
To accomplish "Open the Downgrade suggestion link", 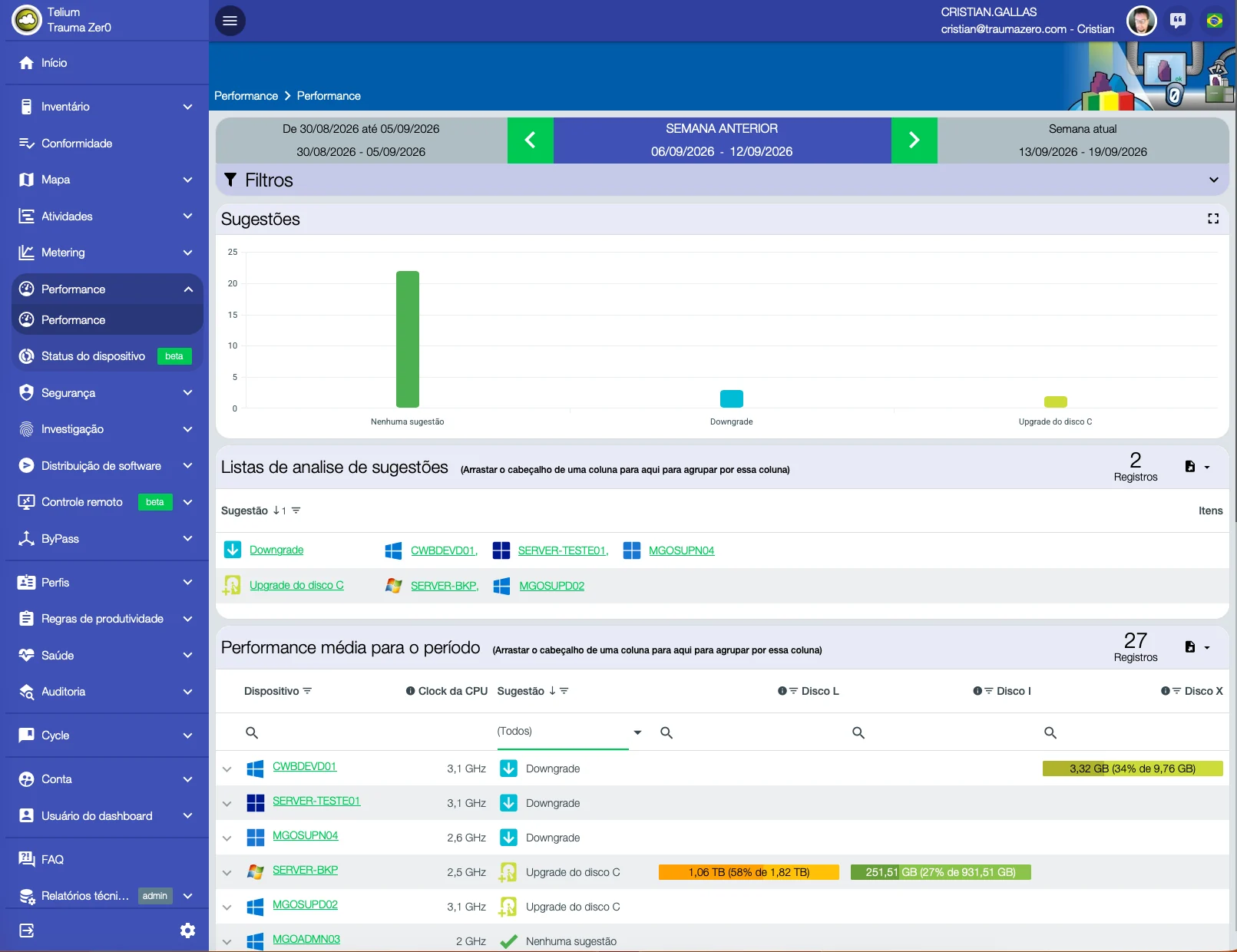I will click(x=276, y=550).
